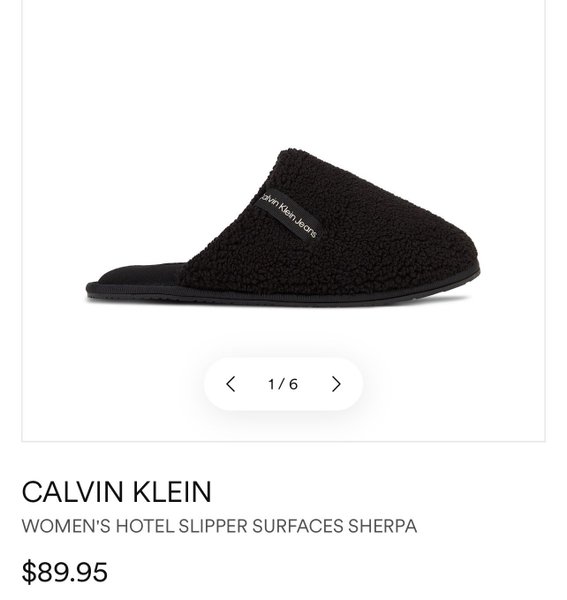Open the black sherpa slipper photo
Image resolution: width=567 pixels, height=600 pixels.
tap(283, 228)
